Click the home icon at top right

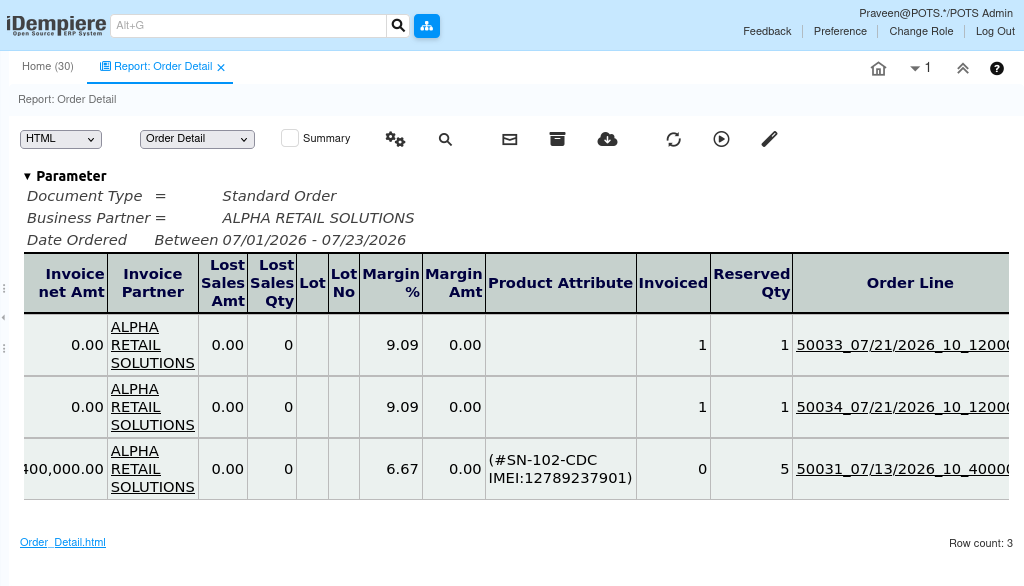tap(878, 69)
